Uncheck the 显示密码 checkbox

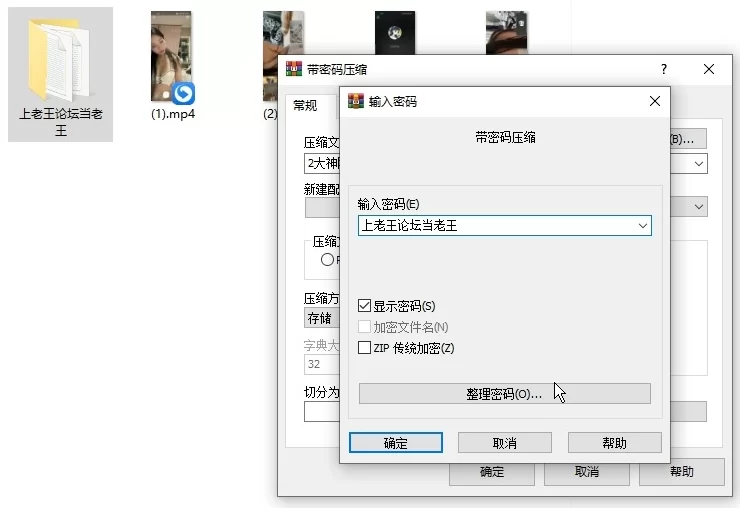(364, 306)
